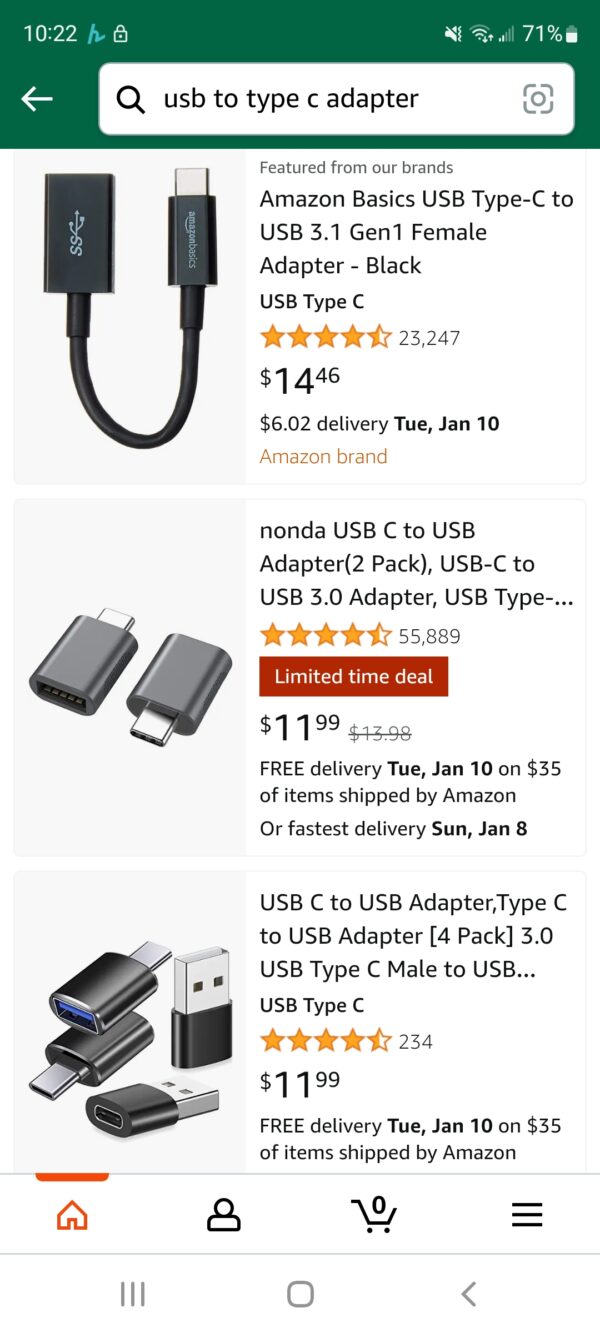Open Amazon Basics USB Type-C adapter title
The width and height of the screenshot is (600, 1333).
416,232
